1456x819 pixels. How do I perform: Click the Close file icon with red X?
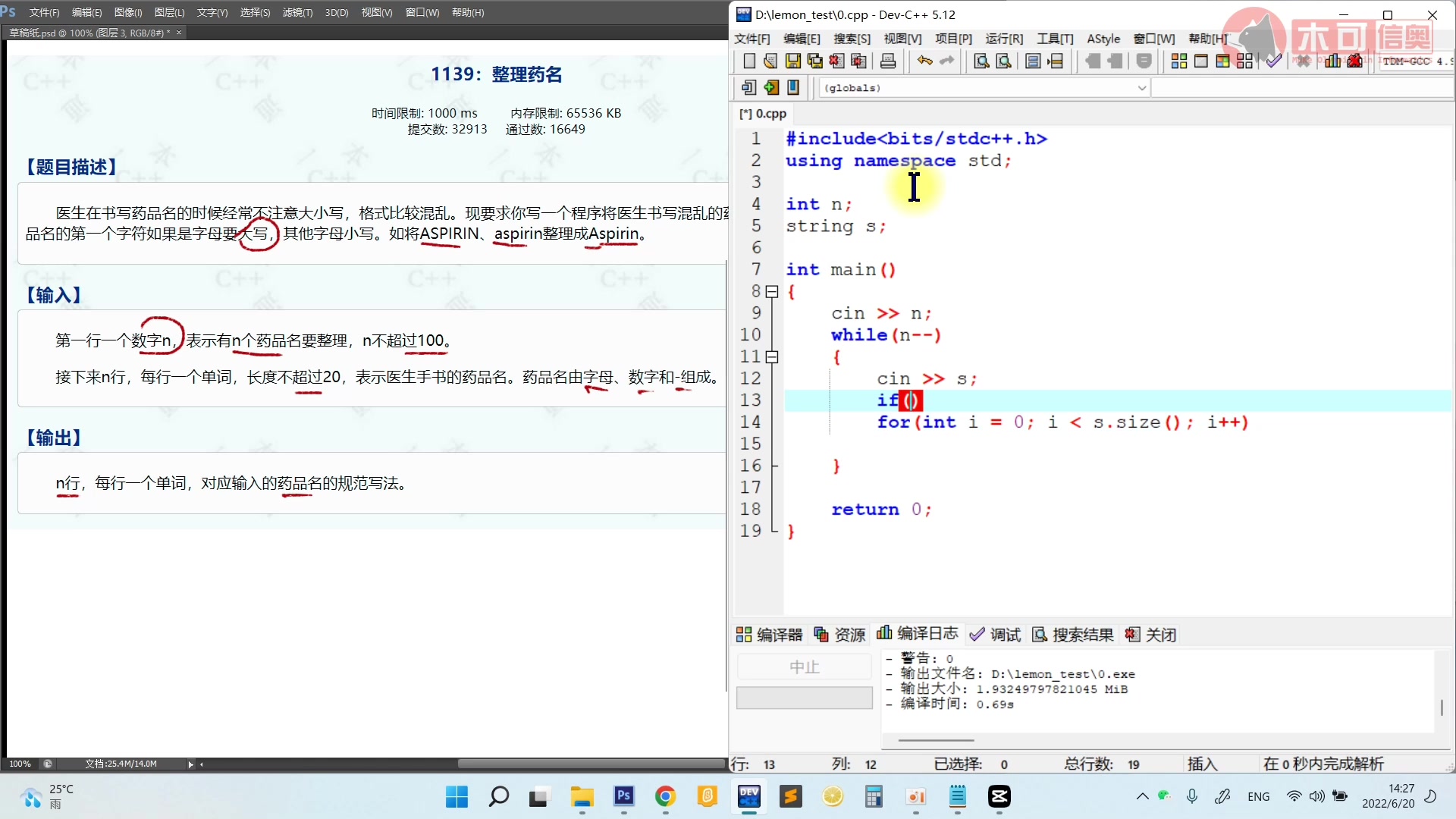(836, 61)
